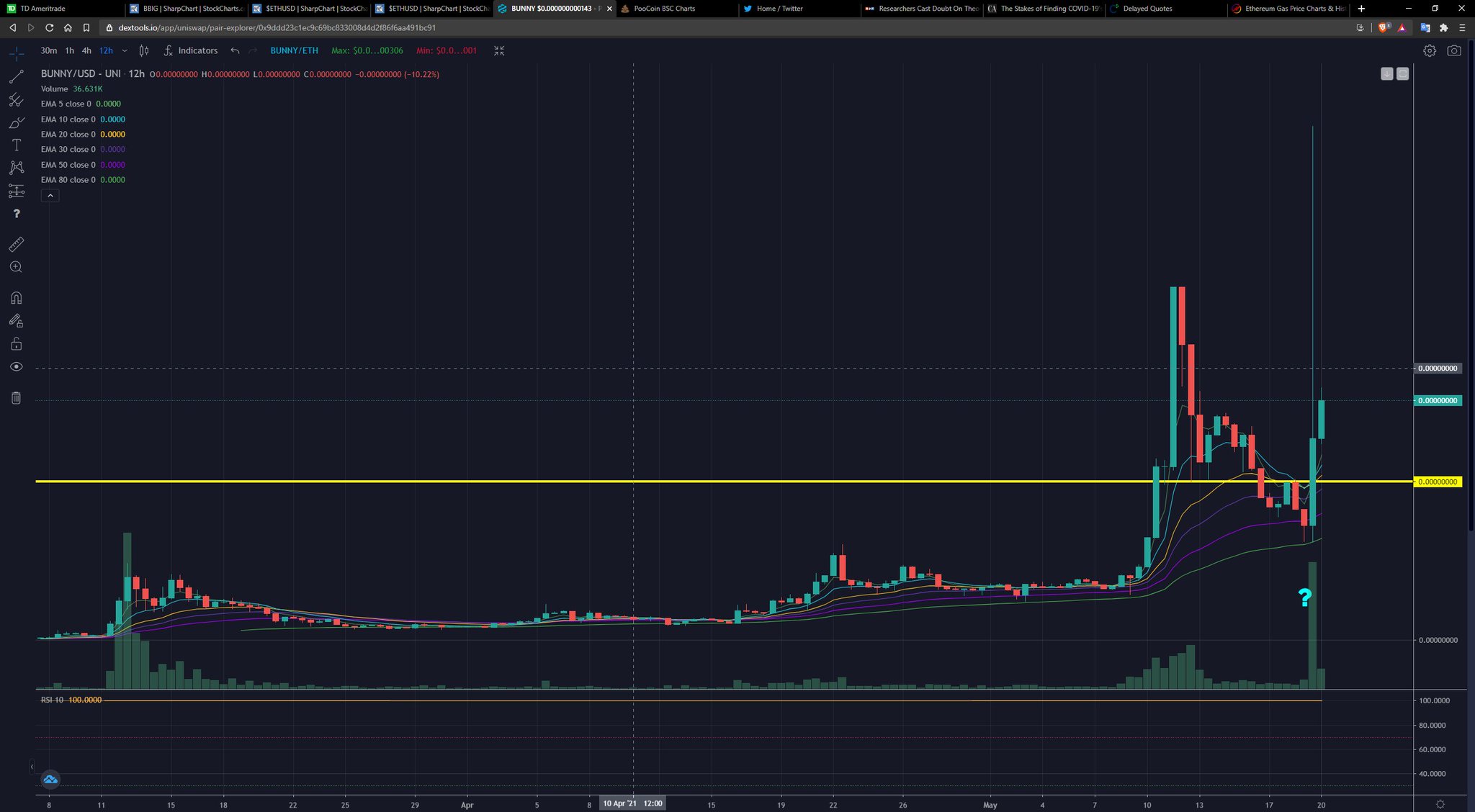Viewport: 1475px width, 812px height.
Task: Click the trash remove drawings icon
Action: point(16,398)
